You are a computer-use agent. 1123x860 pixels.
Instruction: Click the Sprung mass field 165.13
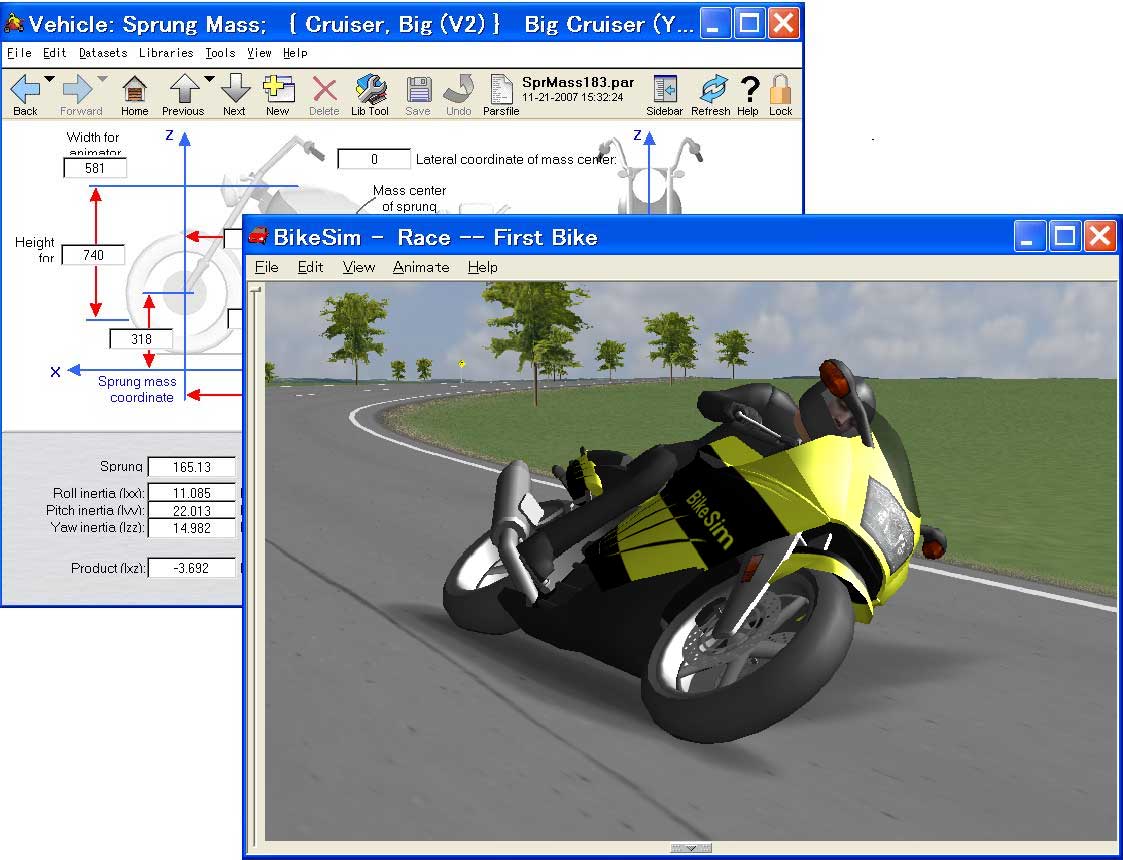[192, 467]
